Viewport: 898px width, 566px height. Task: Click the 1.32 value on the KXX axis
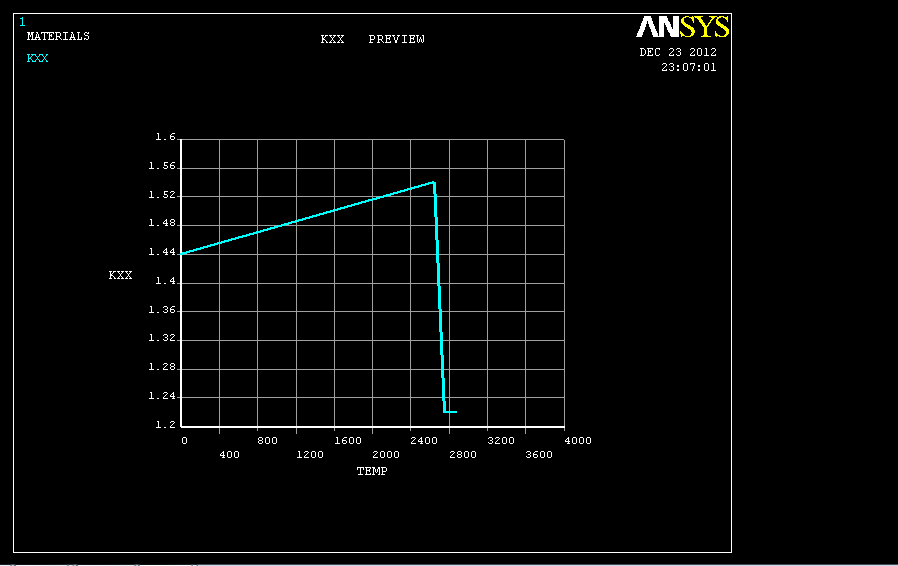tap(162, 338)
